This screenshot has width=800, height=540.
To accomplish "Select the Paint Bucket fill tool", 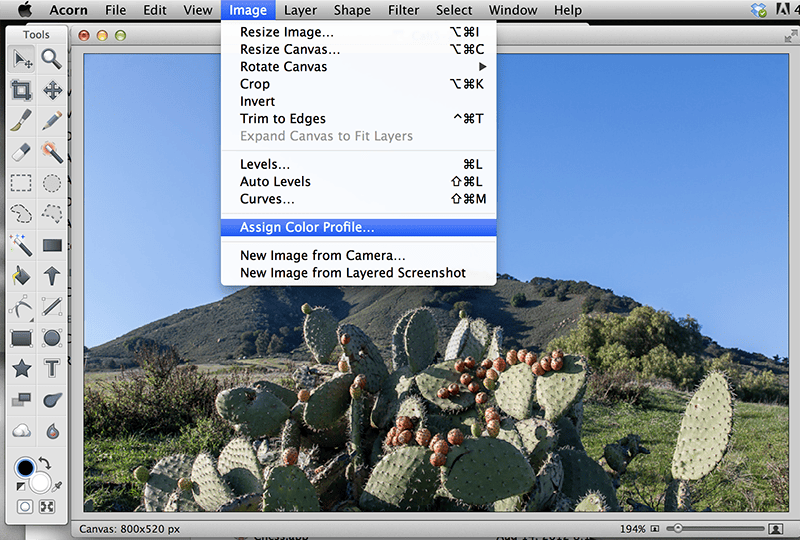I will (22, 276).
